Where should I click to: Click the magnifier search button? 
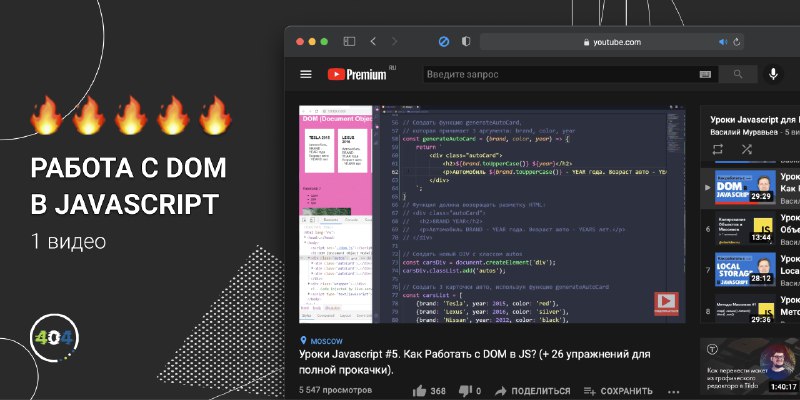tap(738, 74)
